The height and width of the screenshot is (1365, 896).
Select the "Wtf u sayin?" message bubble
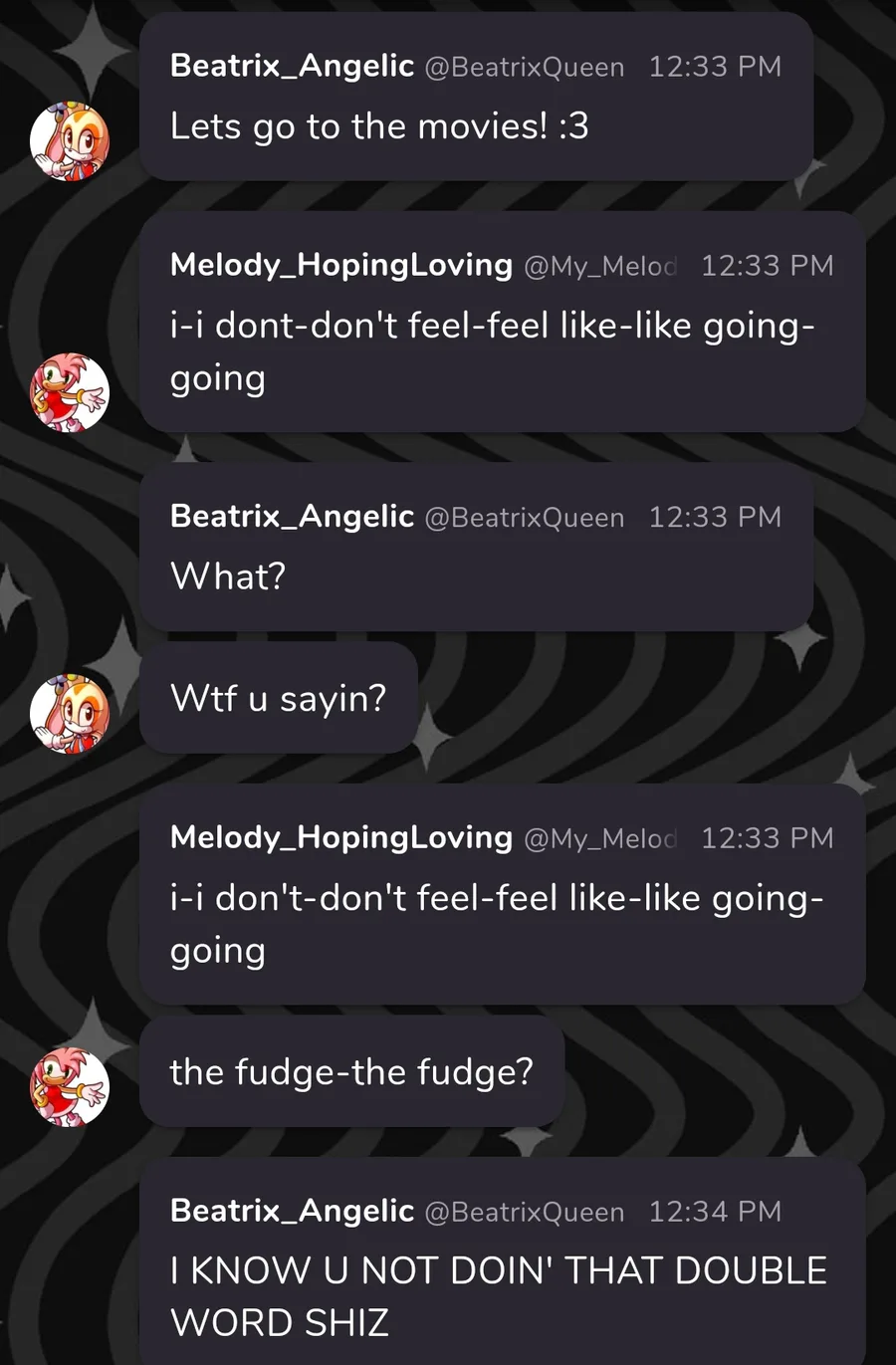[x=278, y=699]
